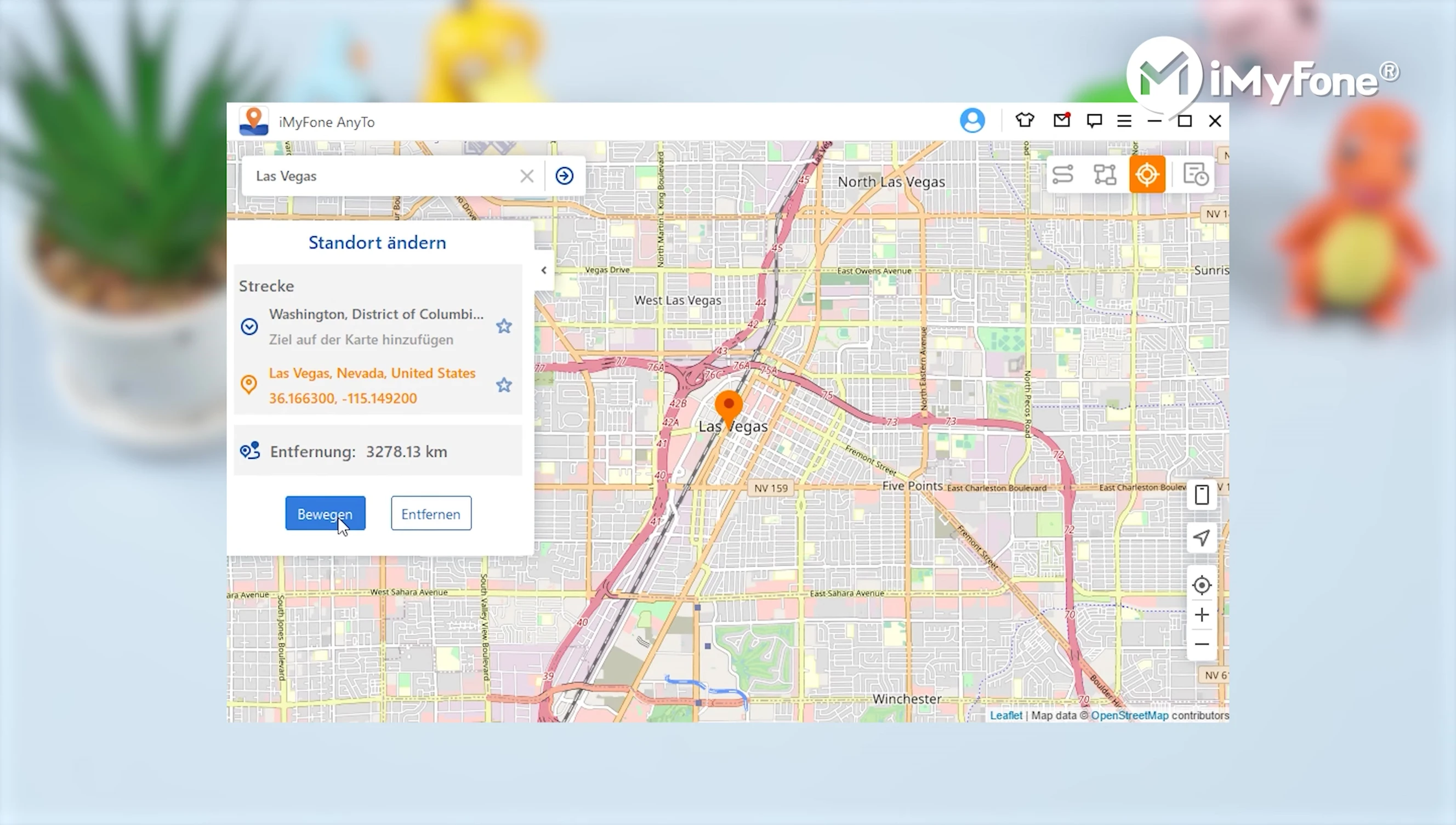Screen dimensions: 1456x825
Task: Zoom out the map with minus button
Action: click(1202, 644)
